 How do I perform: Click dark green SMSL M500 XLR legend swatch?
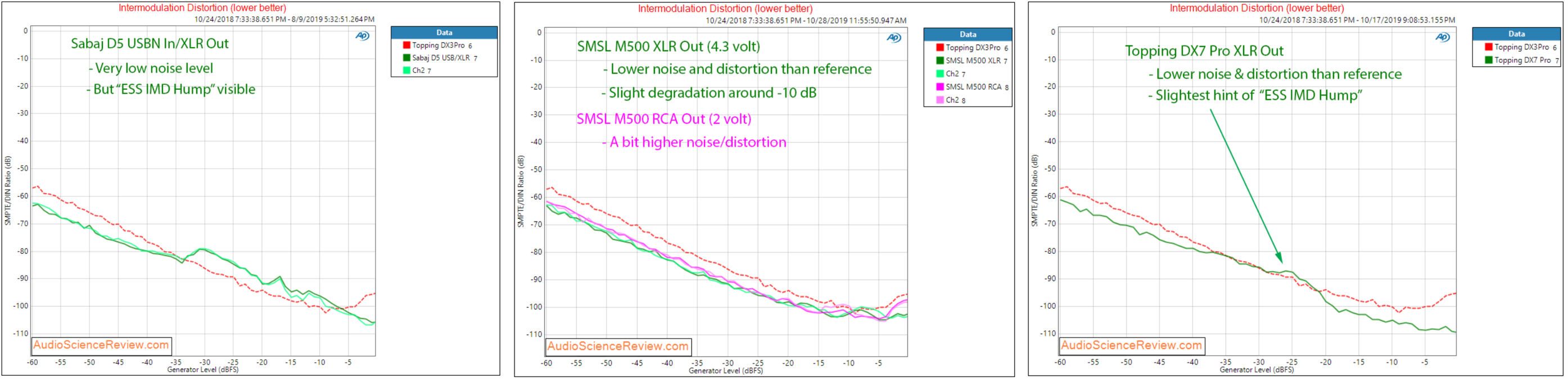(940, 60)
